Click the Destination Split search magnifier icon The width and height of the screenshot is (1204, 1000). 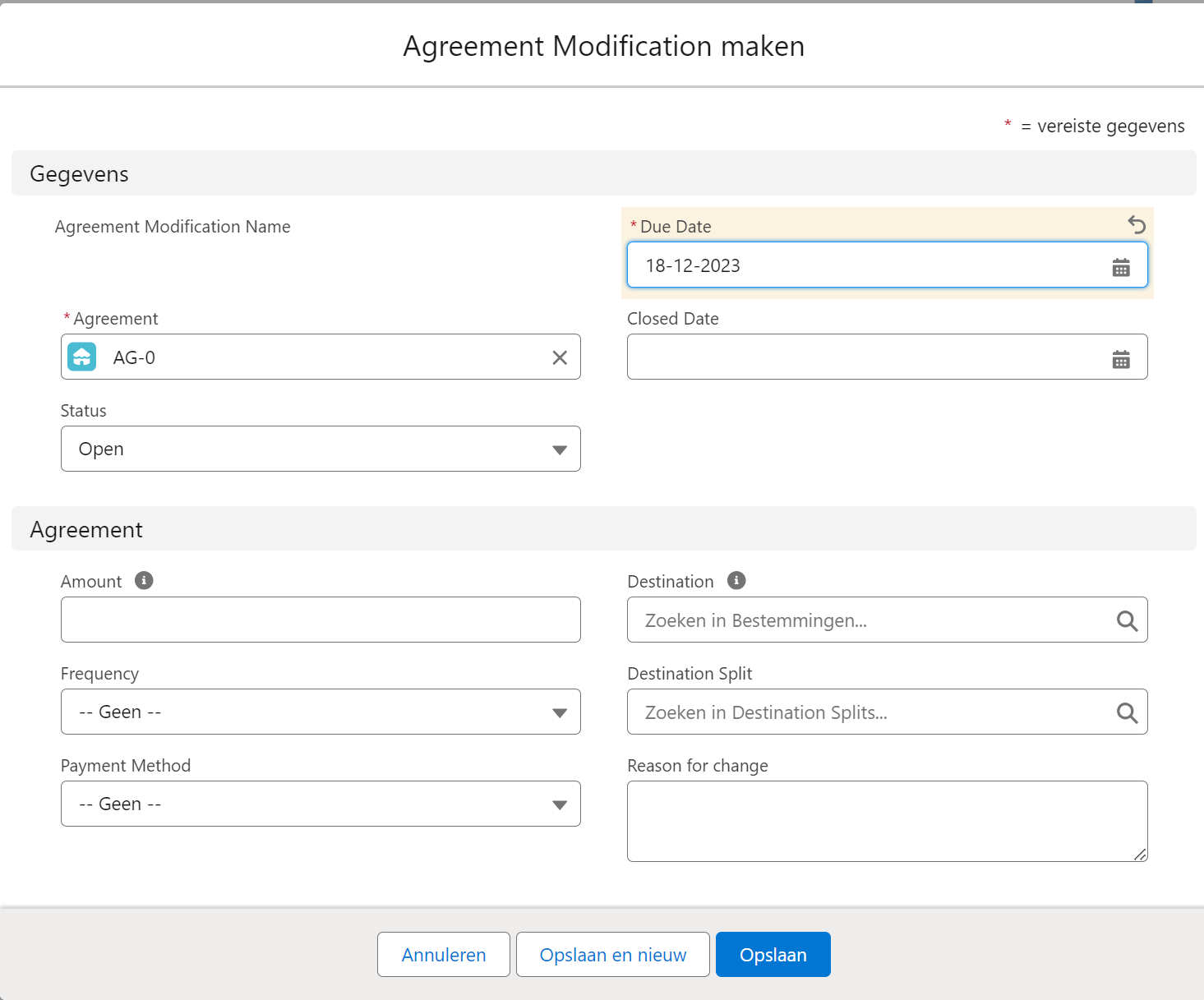pyautogui.click(x=1127, y=713)
